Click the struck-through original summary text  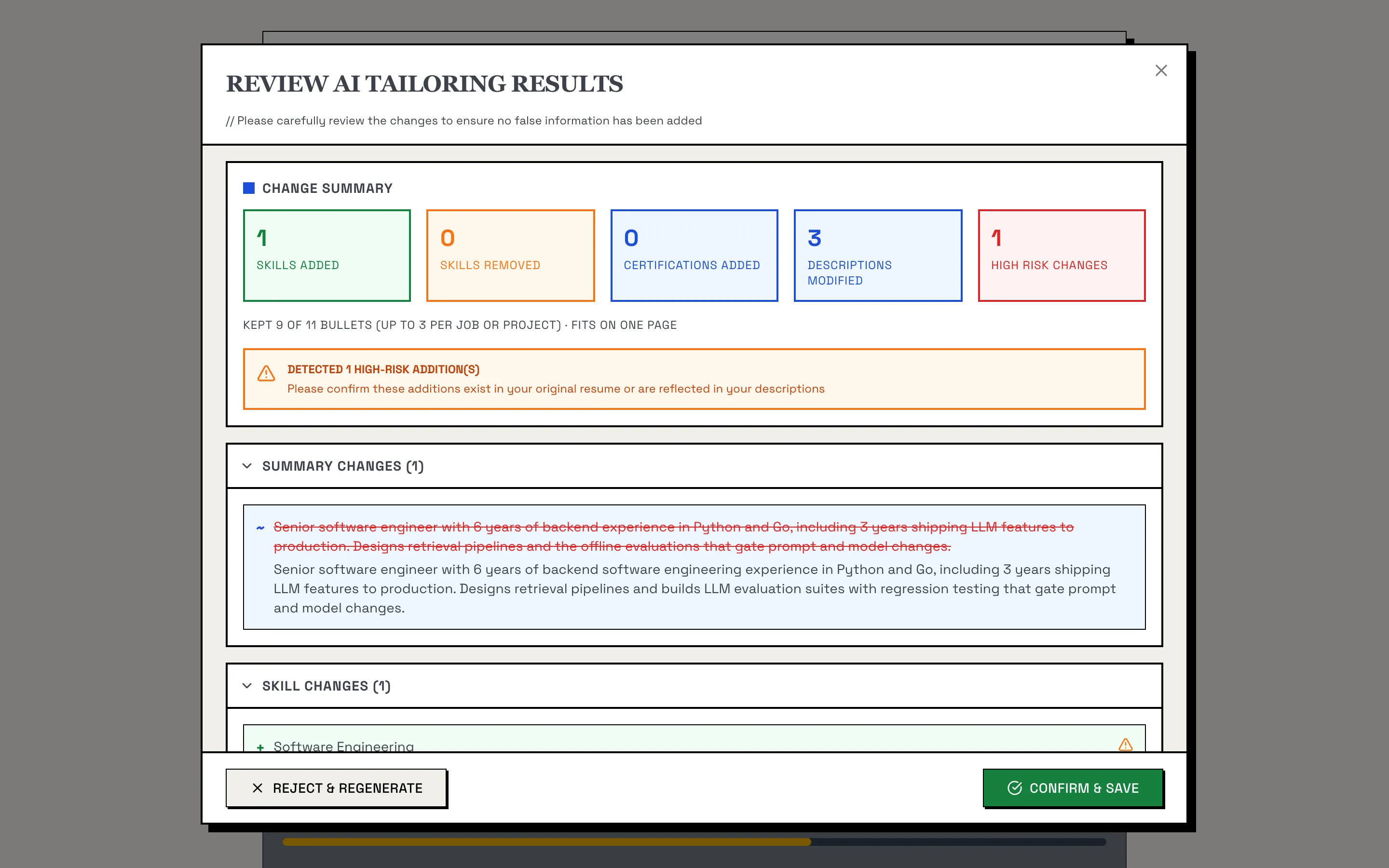(673, 537)
